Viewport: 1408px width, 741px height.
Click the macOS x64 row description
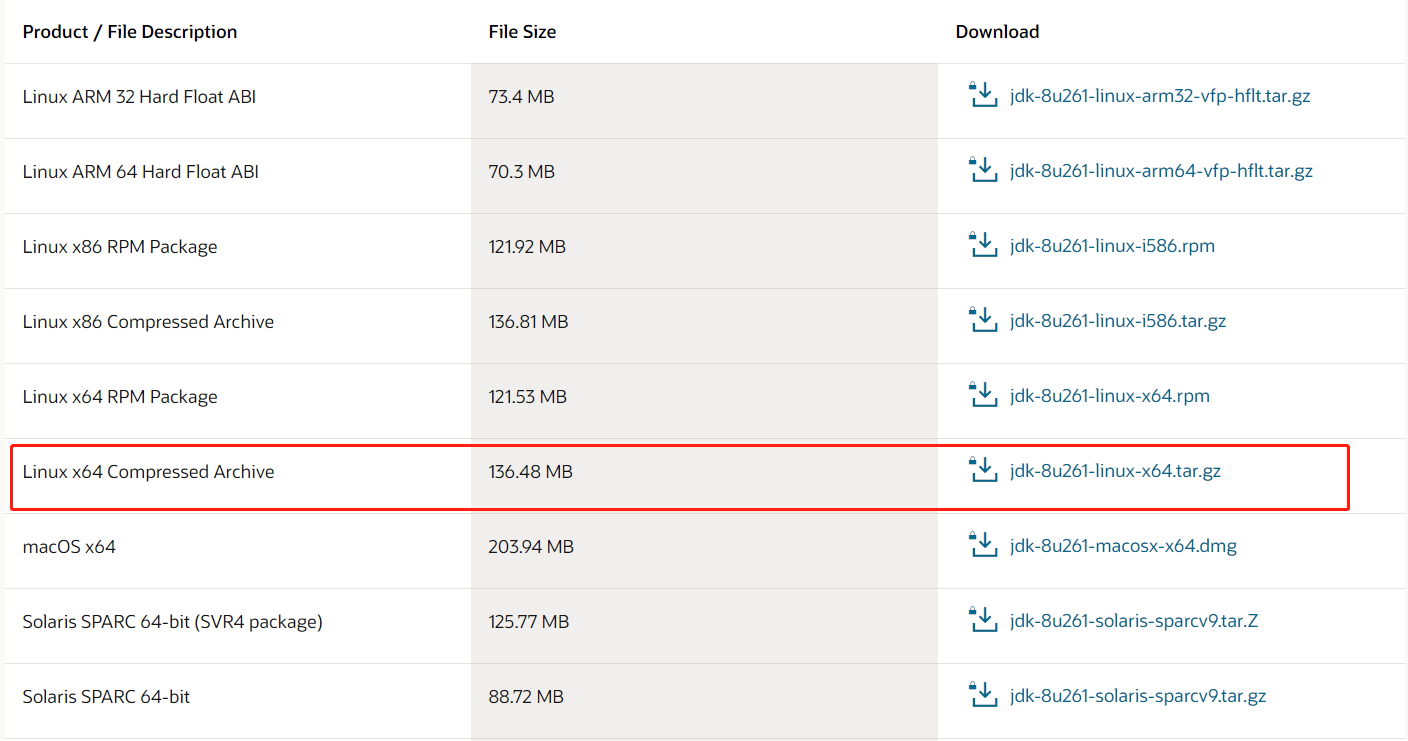(69, 547)
